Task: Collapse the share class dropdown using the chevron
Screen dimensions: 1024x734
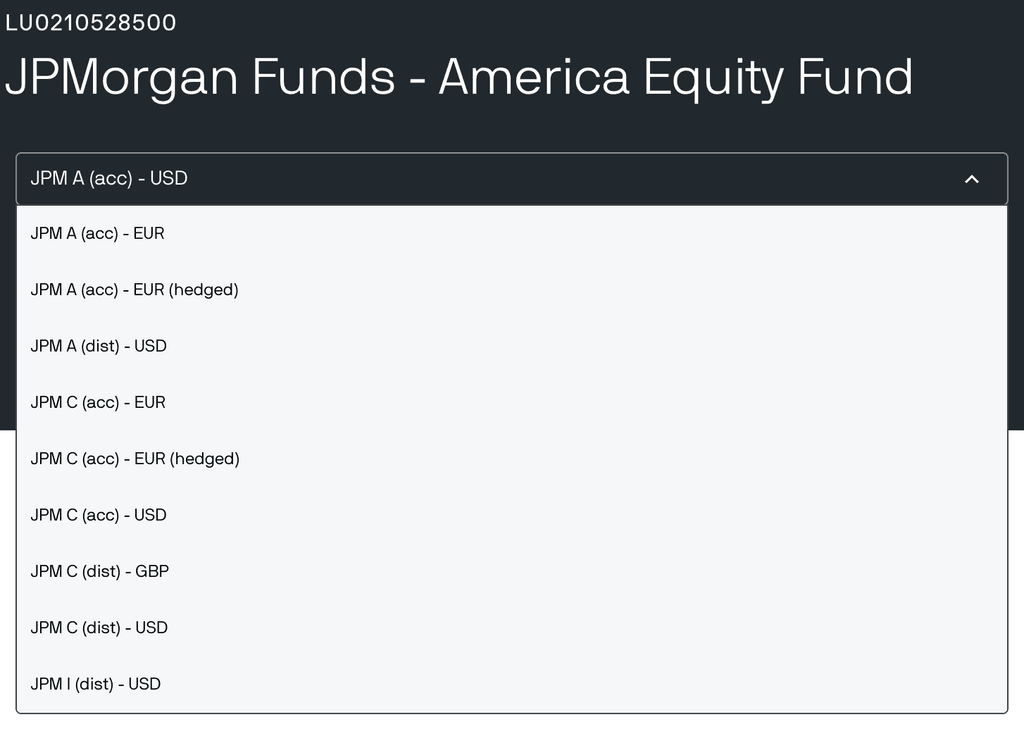Action: point(969,180)
